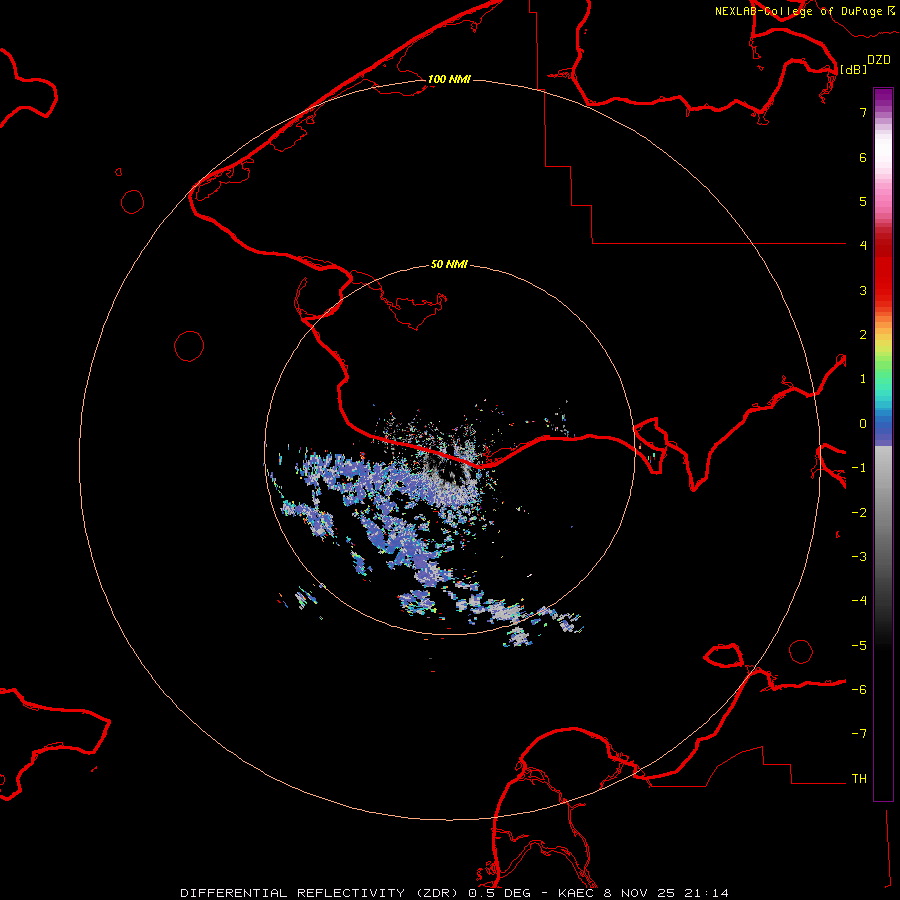Click the -5 value on color scale
The image size is (900, 900).
coord(859,646)
